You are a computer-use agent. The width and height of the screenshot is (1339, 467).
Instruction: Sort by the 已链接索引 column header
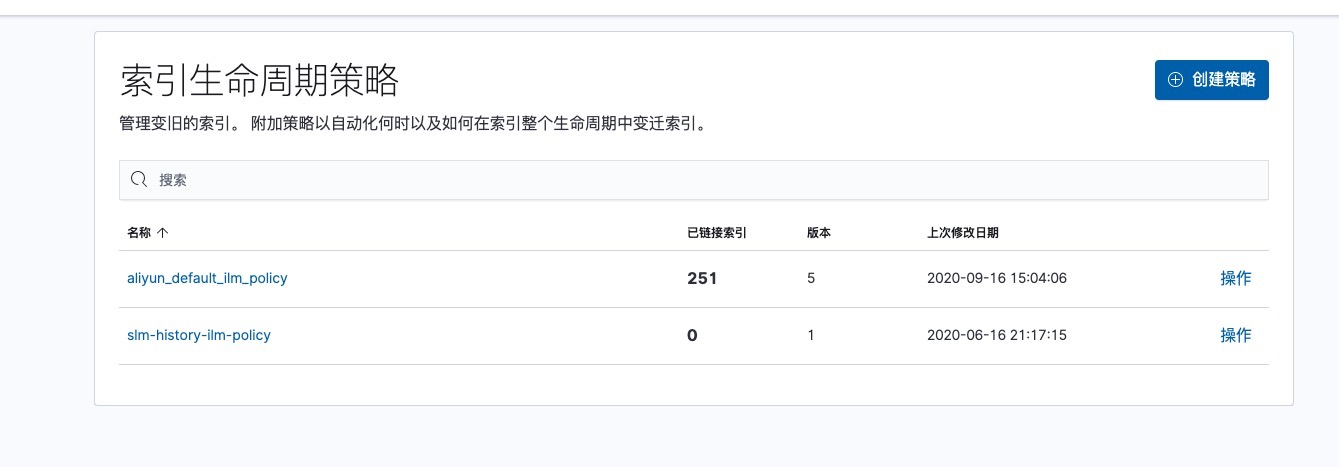pyautogui.click(x=717, y=232)
